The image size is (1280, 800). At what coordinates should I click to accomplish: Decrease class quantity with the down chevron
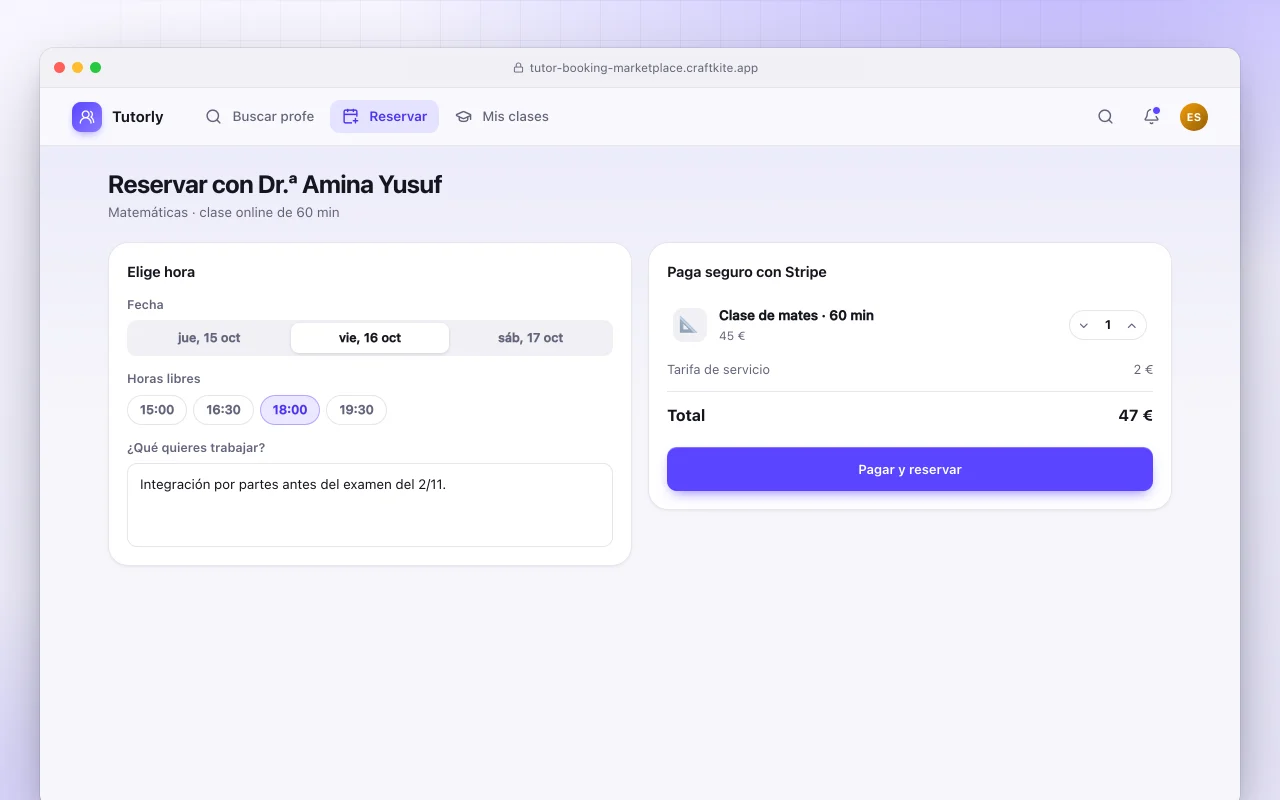point(1084,325)
